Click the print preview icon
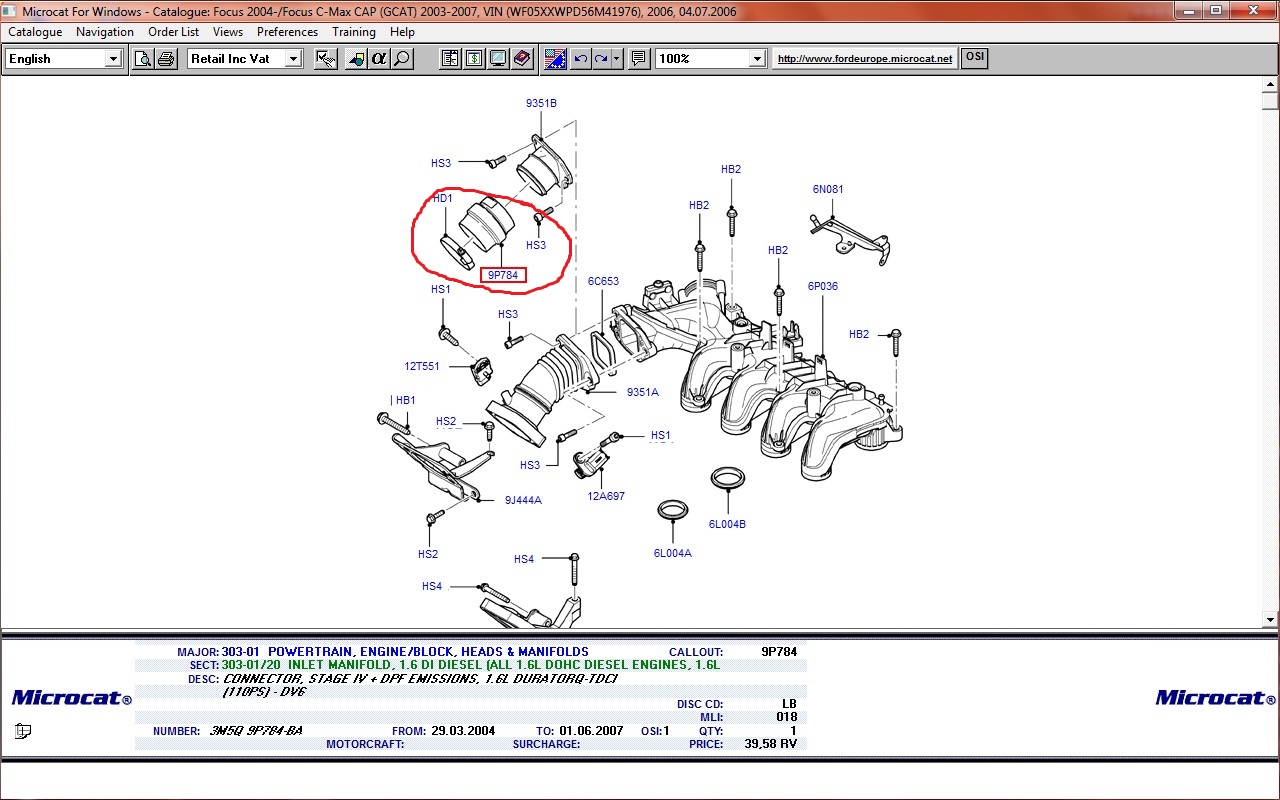Viewport: 1280px width, 800px height. point(143,59)
